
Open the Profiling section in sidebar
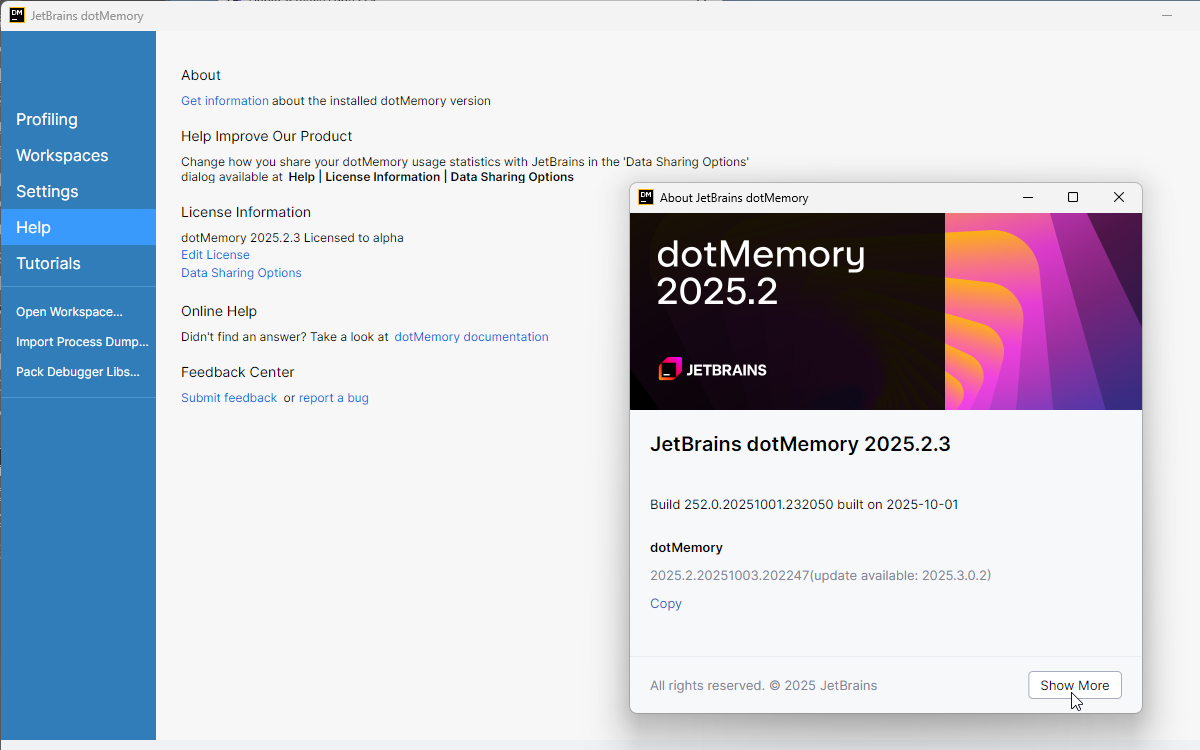(x=47, y=120)
